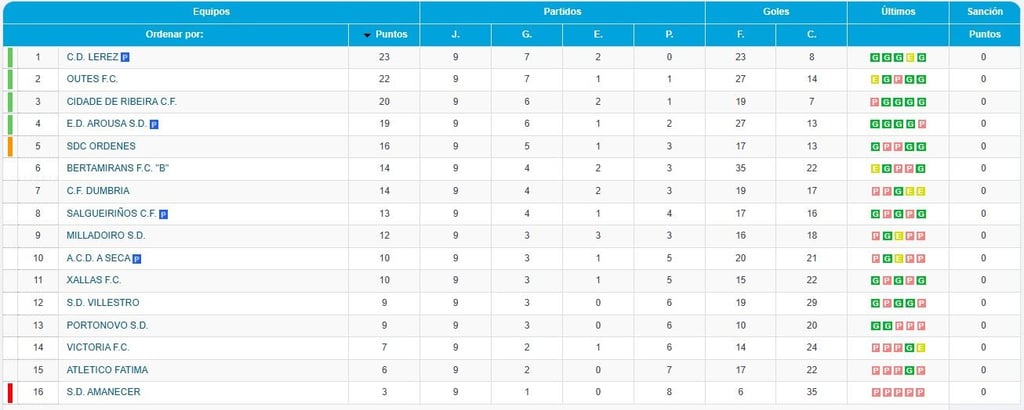
Task: Click the red relegation marker beside S.D. AMANECER
Action: [x=10, y=392]
